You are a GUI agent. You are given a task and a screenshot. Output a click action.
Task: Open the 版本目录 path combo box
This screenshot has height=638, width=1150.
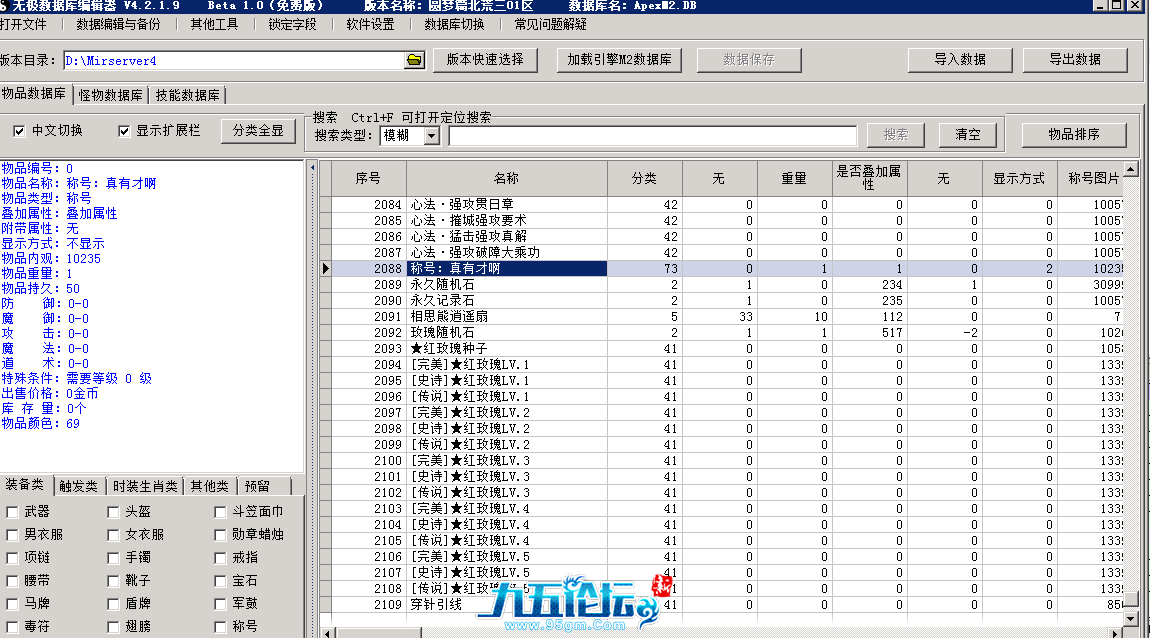point(235,61)
